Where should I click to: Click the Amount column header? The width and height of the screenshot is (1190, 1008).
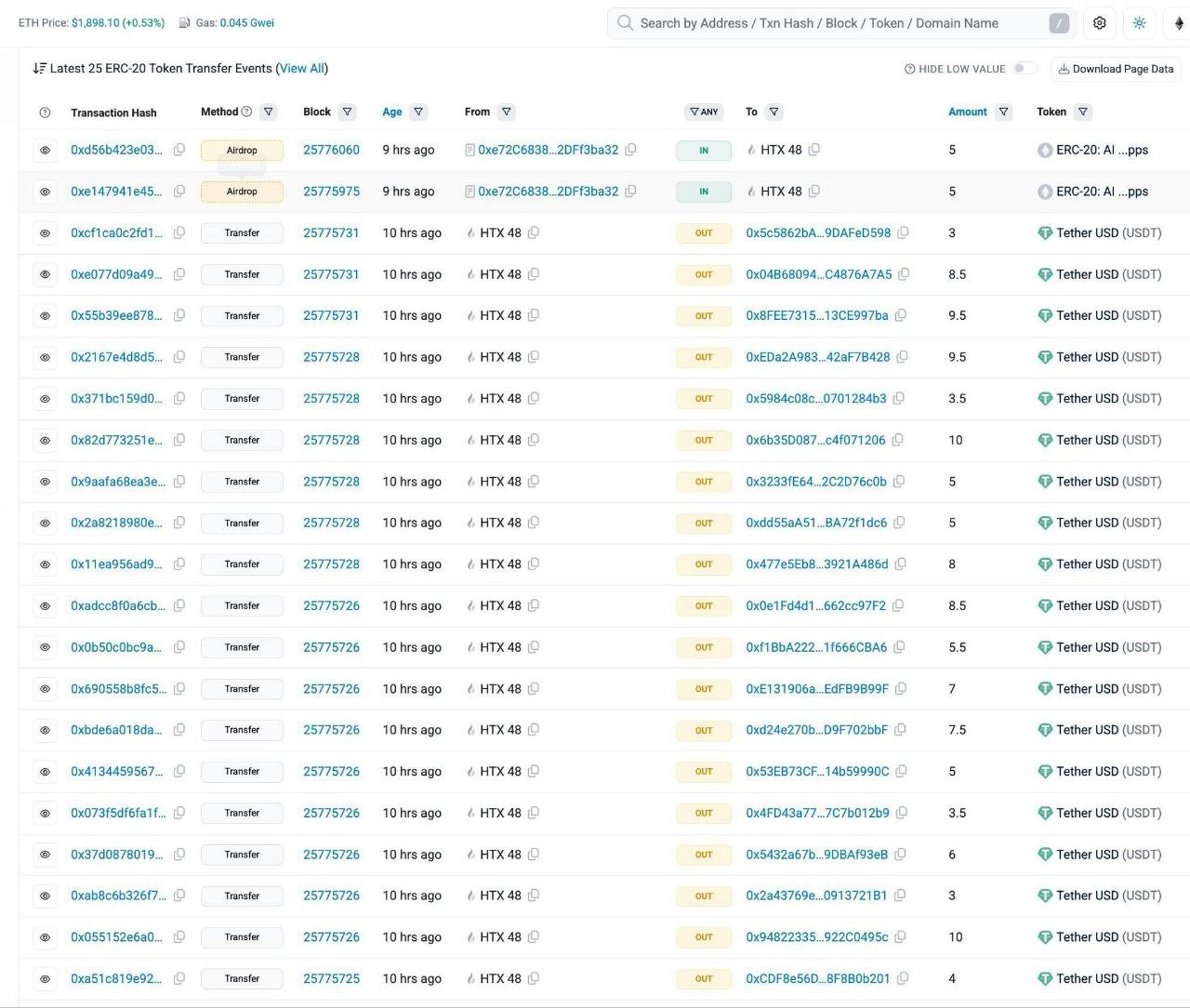pyautogui.click(x=968, y=112)
